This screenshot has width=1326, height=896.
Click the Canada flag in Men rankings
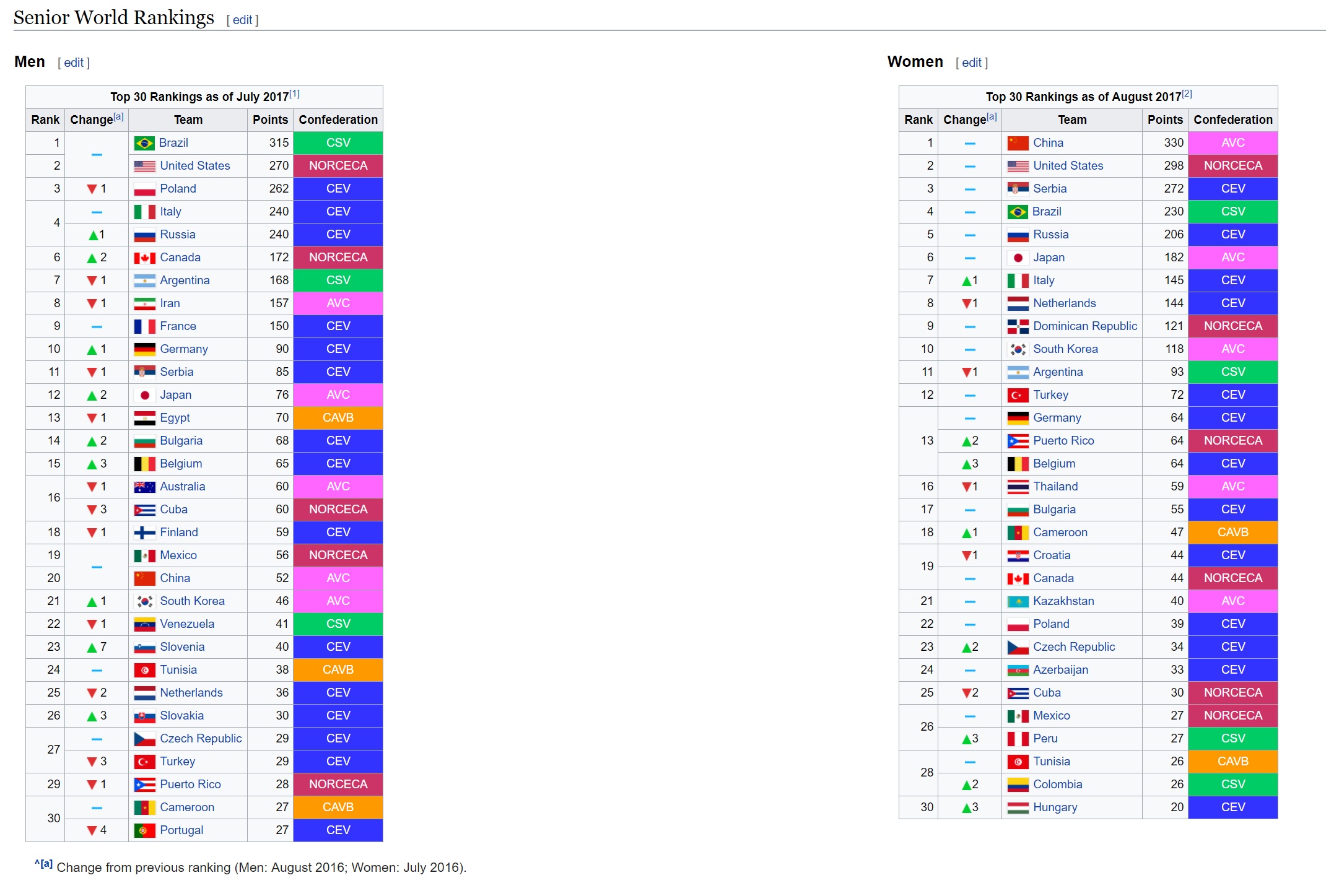[144, 258]
